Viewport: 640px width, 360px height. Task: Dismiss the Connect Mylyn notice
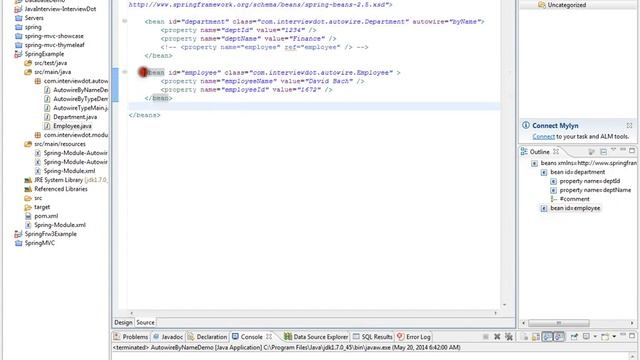629,125
